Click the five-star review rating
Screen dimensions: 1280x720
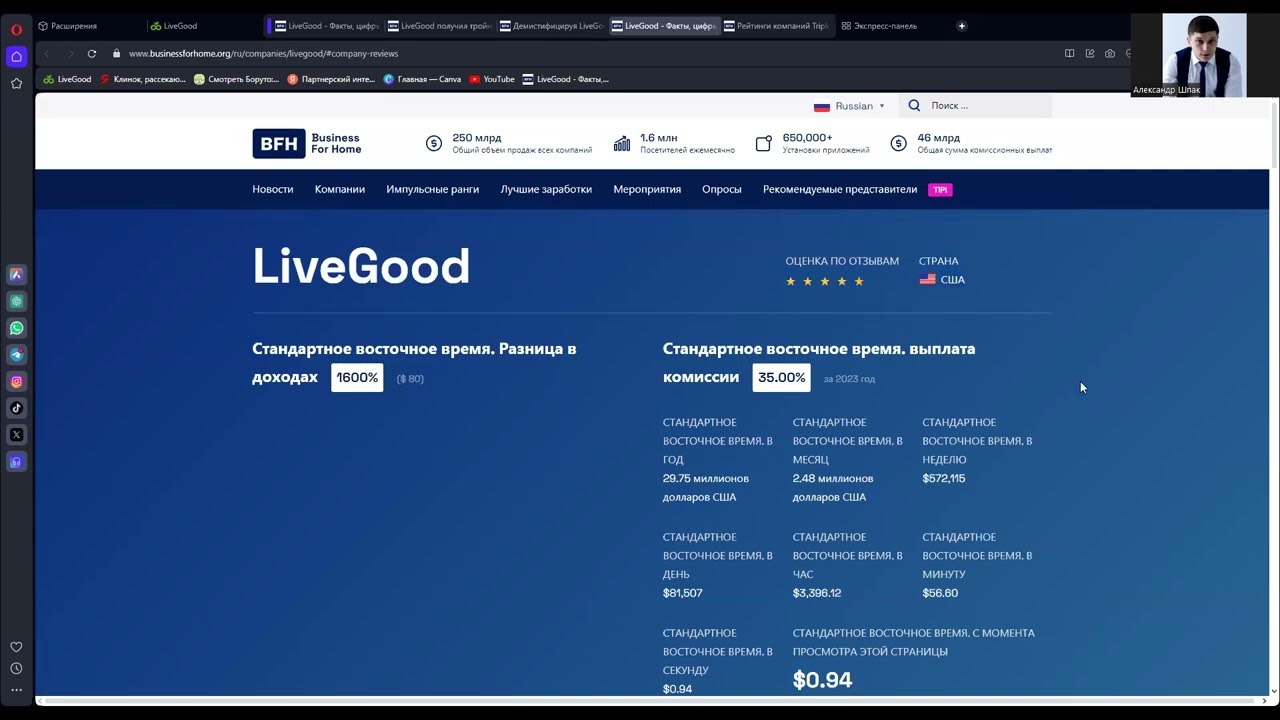tap(825, 281)
